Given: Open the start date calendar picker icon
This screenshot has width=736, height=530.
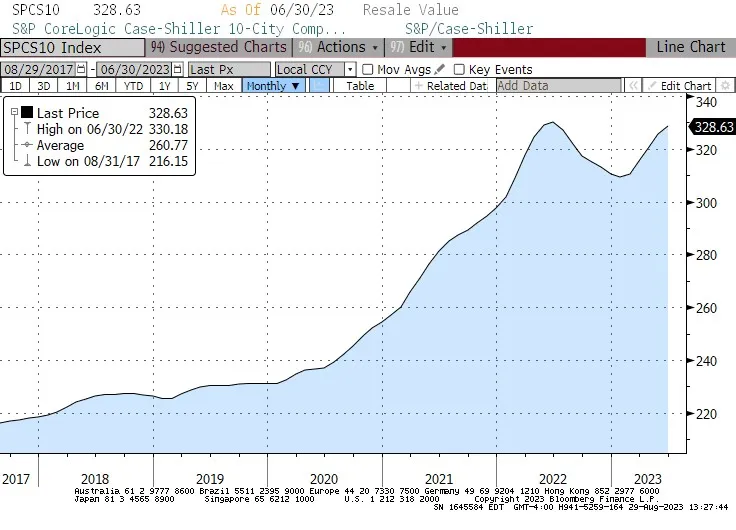Looking at the screenshot, I should pyautogui.click(x=81, y=69).
